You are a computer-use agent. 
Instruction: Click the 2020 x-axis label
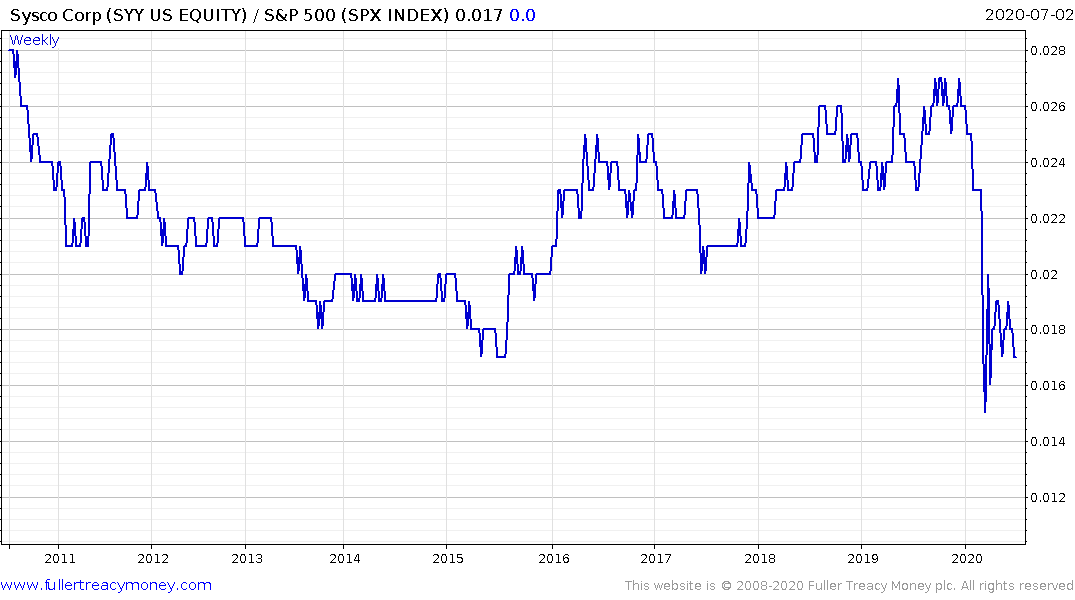[967, 558]
